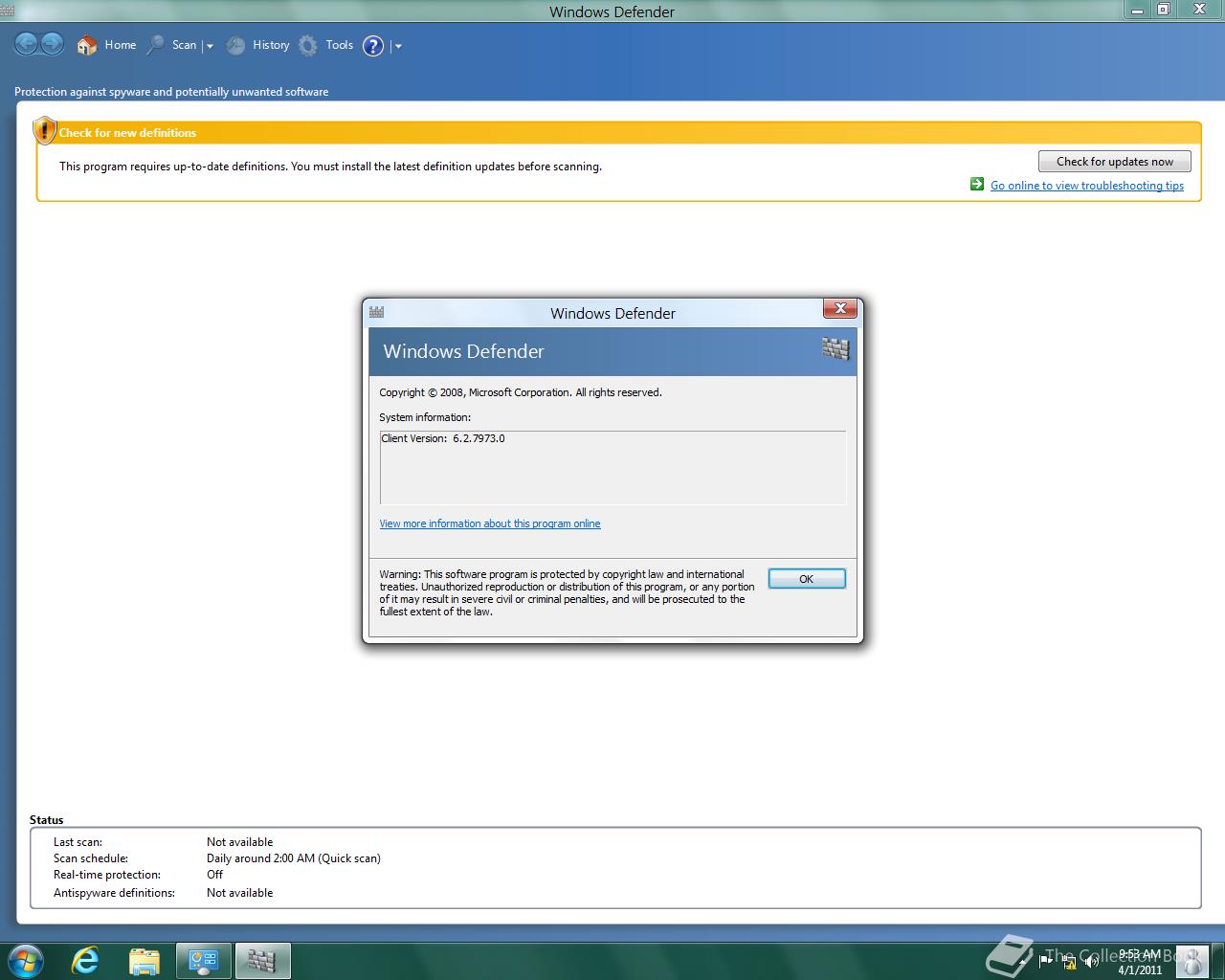Viewport: 1225px width, 980px height.
Task: Click the Check for updates now button
Action: 1115,162
